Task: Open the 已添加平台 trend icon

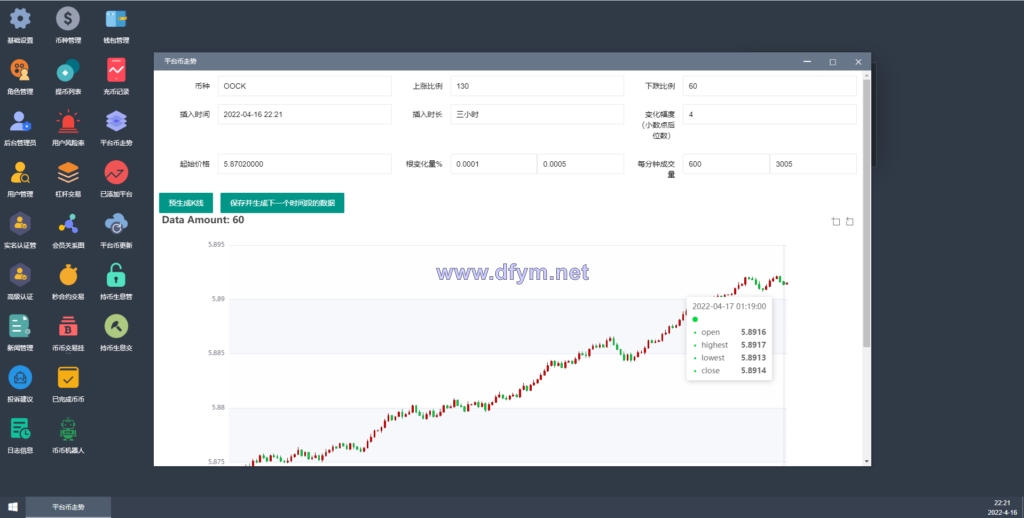Action: pos(116,172)
